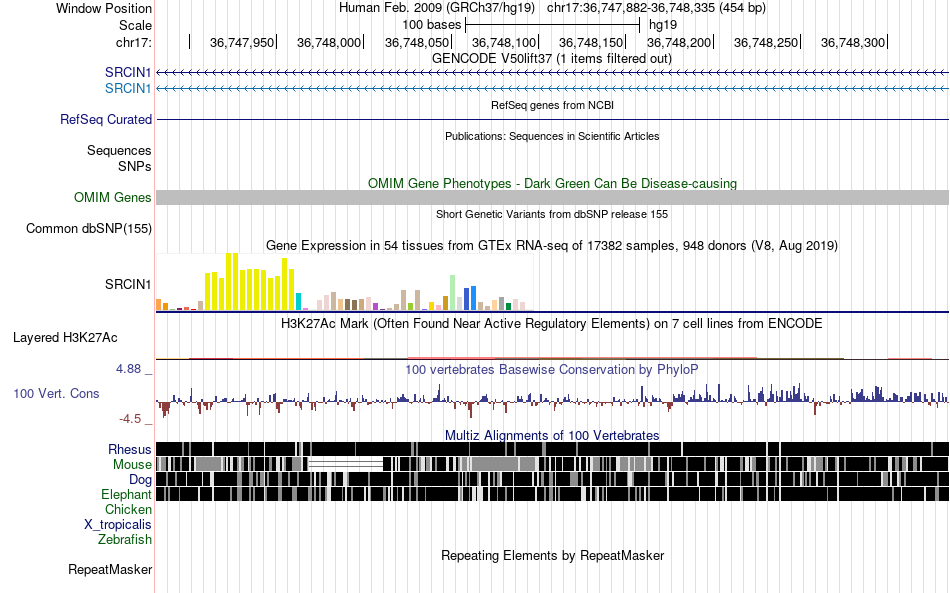
Task: Select the Elephant alignment label
Action: (126, 495)
